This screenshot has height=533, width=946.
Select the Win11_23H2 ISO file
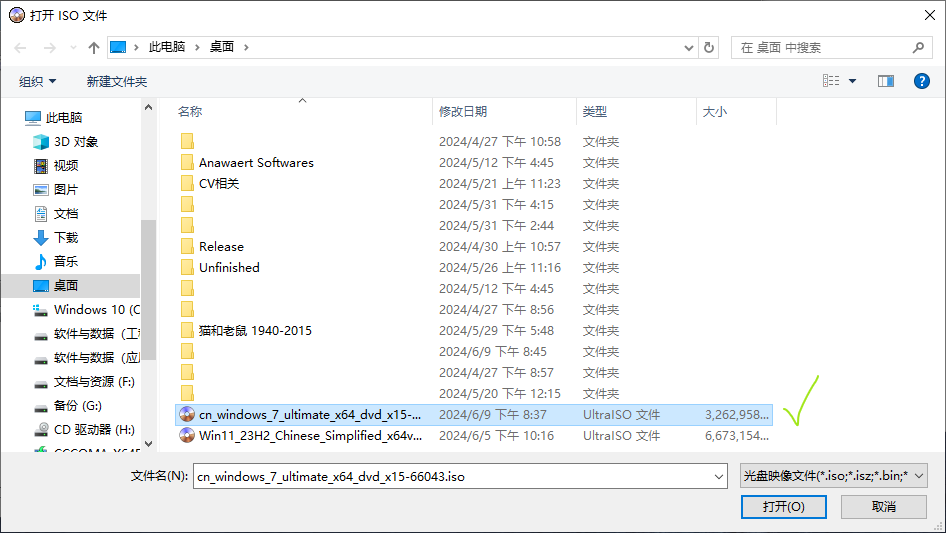click(x=309, y=436)
